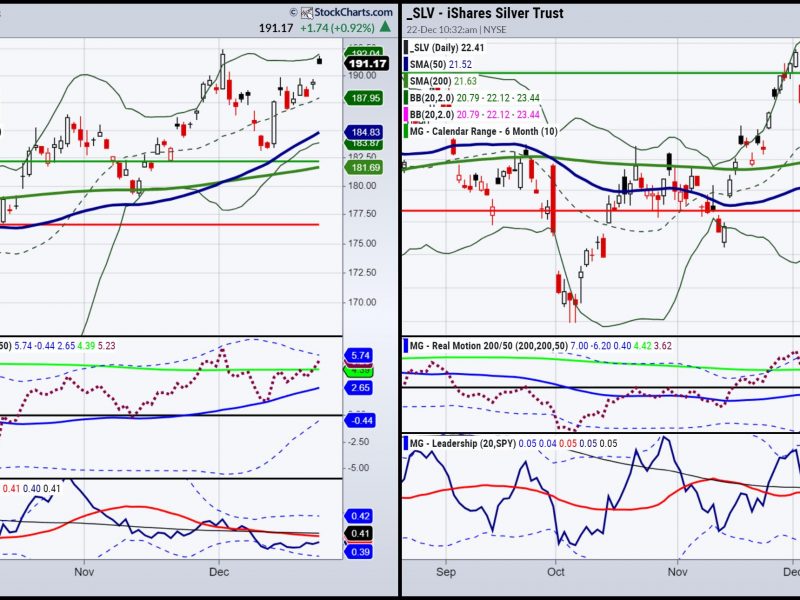Click the MG - Calendar Range - 6 Month (10) label
Viewport: 800px width, 600px height.
[x=484, y=131]
